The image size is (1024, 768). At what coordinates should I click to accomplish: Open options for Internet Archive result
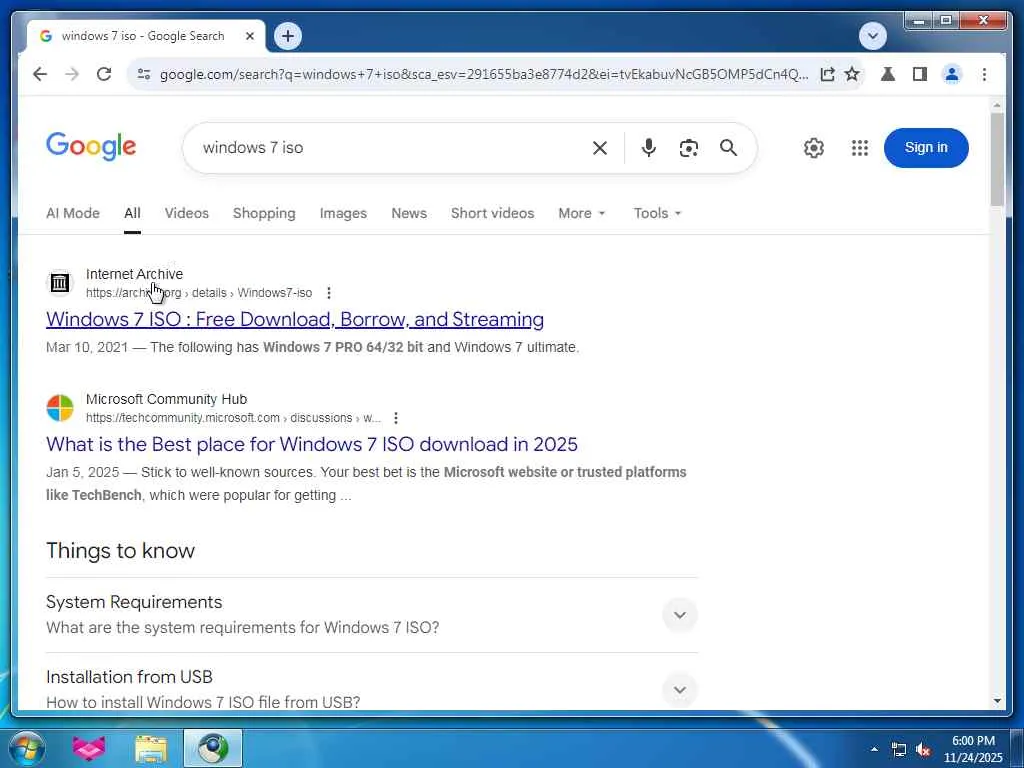point(328,293)
